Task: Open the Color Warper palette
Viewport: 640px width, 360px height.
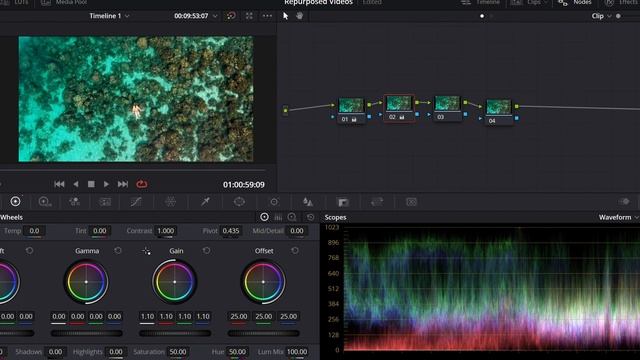Action: (170, 202)
